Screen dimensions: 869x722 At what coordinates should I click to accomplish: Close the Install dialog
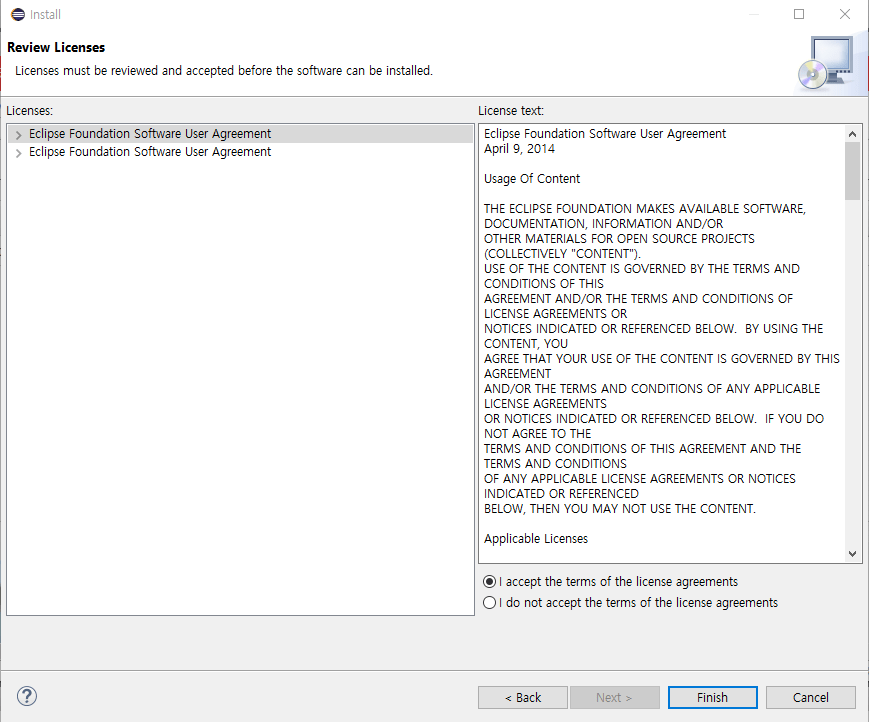pyautogui.click(x=845, y=15)
